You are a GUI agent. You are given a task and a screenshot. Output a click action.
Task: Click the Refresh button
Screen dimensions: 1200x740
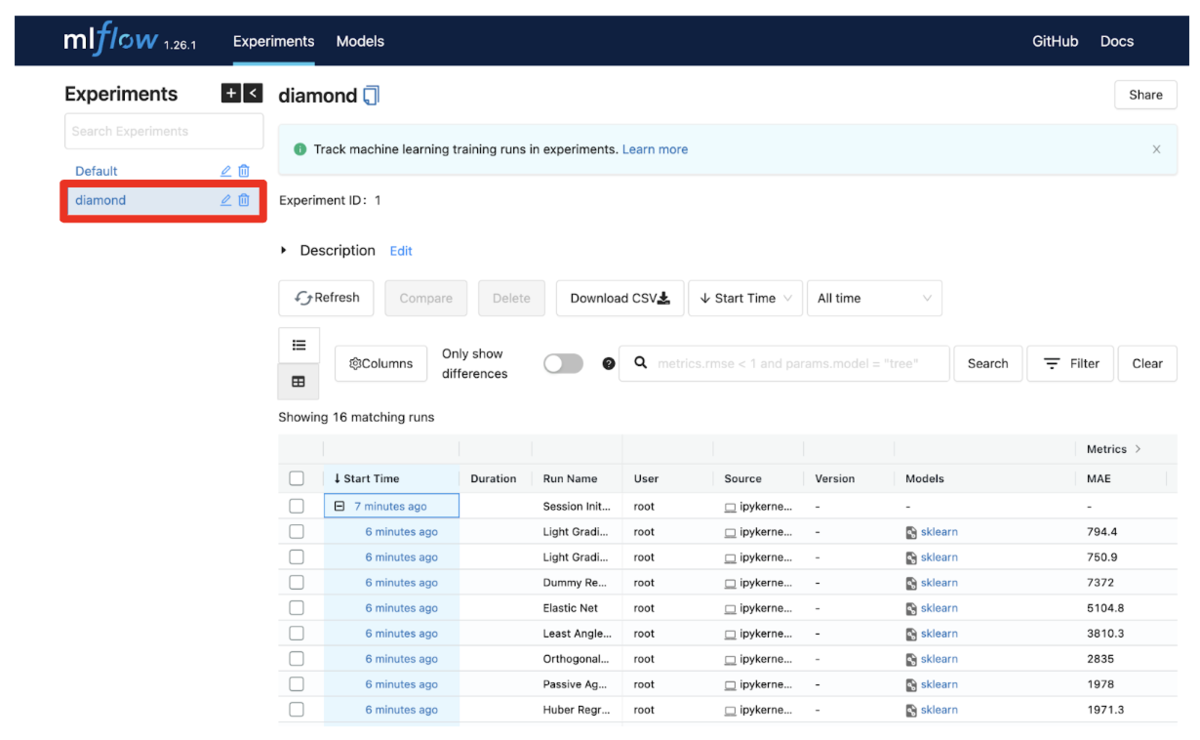tap(326, 298)
